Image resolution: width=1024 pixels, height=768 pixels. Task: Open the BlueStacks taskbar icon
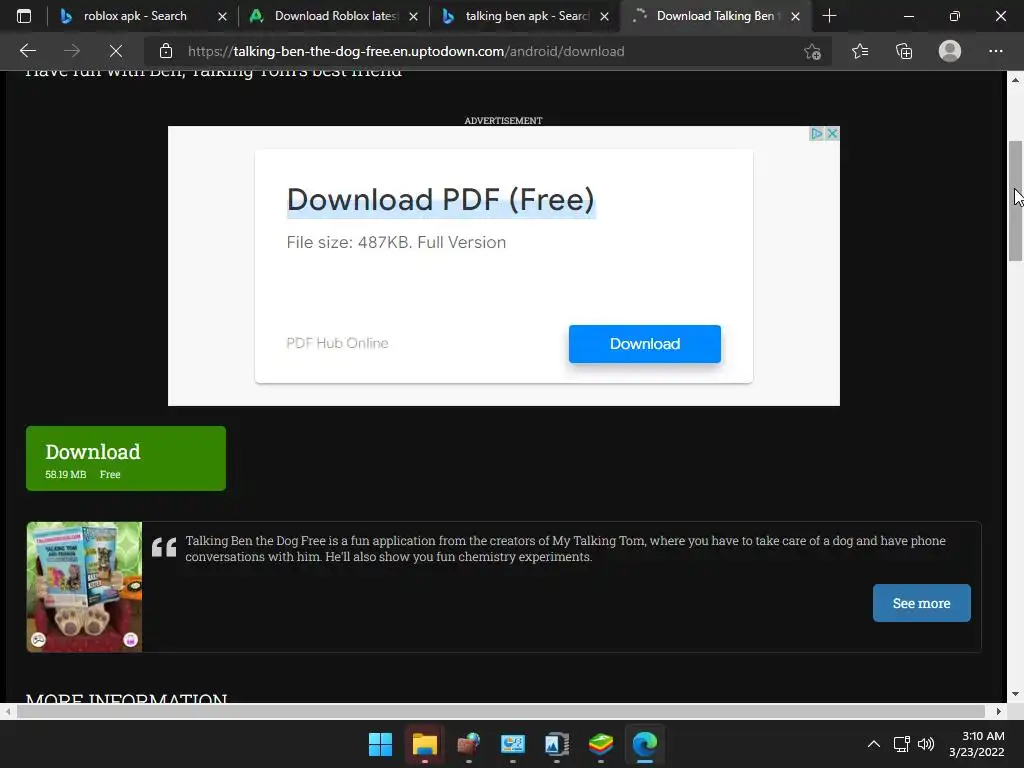coord(601,744)
